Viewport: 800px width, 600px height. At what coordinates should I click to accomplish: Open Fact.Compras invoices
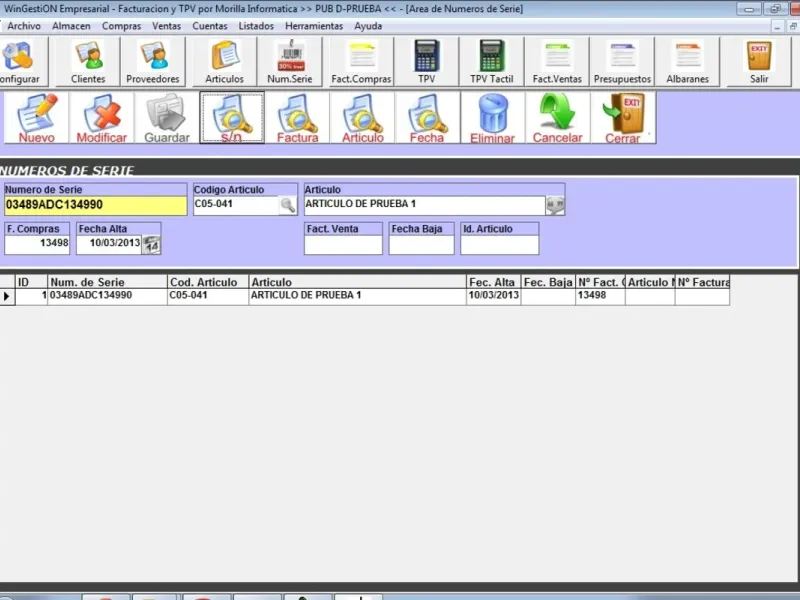[361, 62]
